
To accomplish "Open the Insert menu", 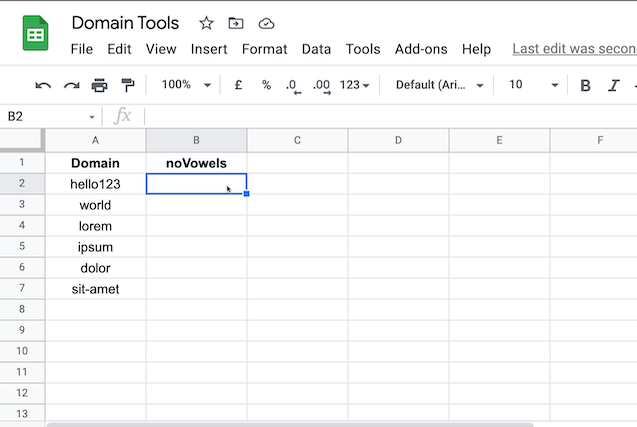I will (x=209, y=49).
